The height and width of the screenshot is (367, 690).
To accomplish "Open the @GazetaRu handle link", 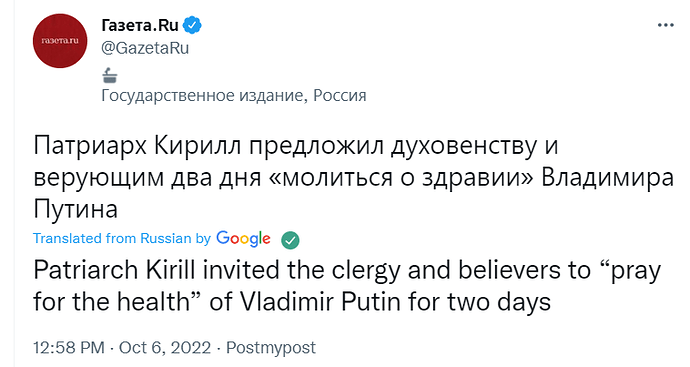I will pos(145,48).
